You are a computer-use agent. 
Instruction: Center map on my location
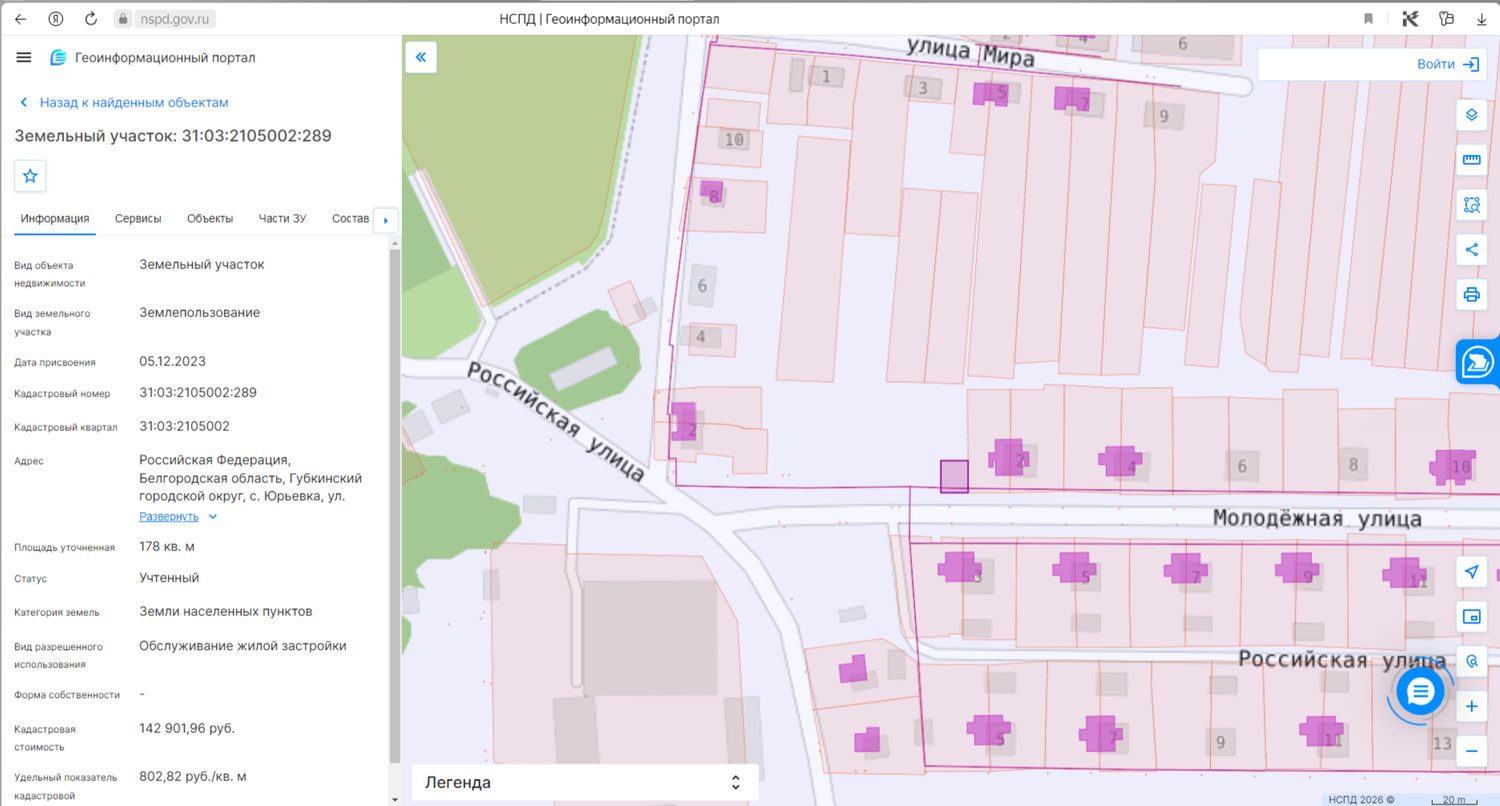[1471, 572]
